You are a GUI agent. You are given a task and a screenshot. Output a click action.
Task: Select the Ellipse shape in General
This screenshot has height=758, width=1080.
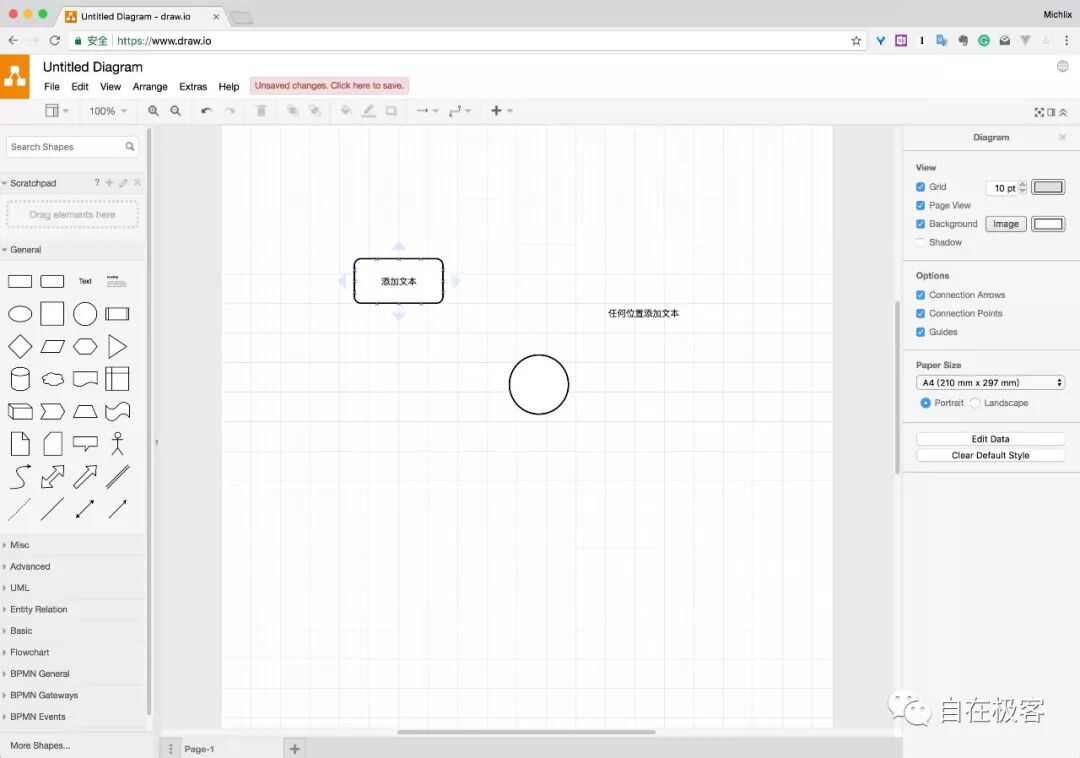[x=20, y=314]
